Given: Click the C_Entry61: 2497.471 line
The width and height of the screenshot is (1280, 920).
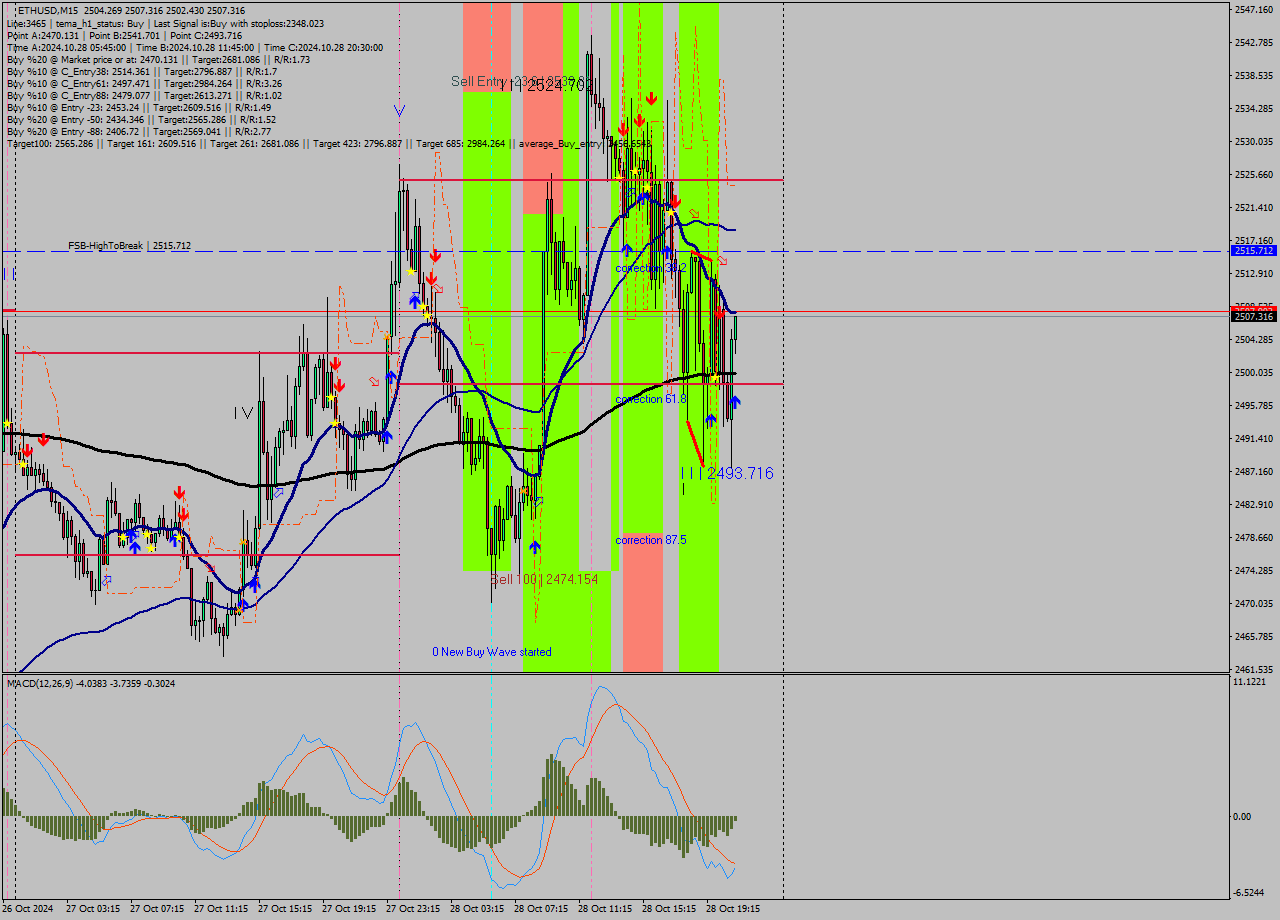Looking at the screenshot, I should coord(145,83).
